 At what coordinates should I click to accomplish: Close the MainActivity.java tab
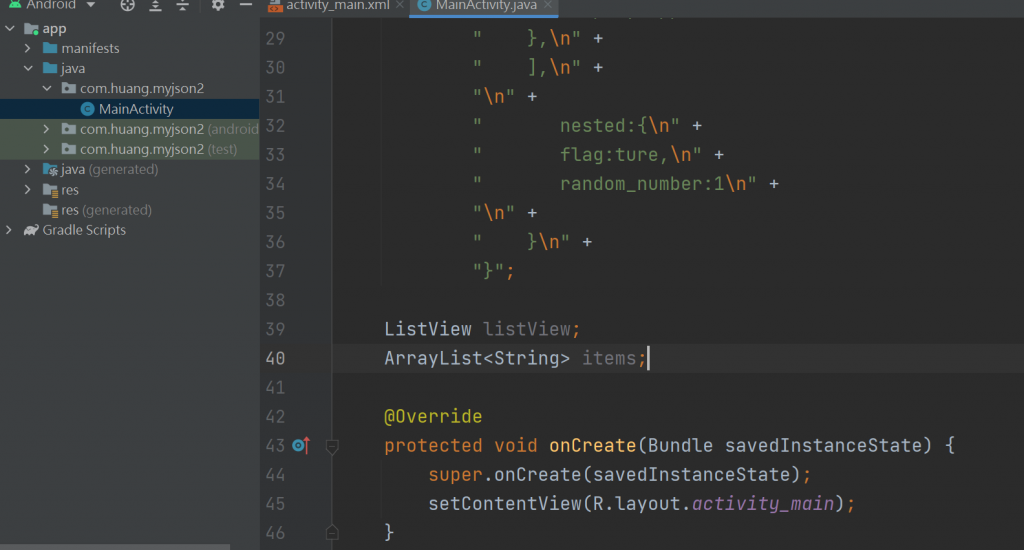[x=548, y=5]
